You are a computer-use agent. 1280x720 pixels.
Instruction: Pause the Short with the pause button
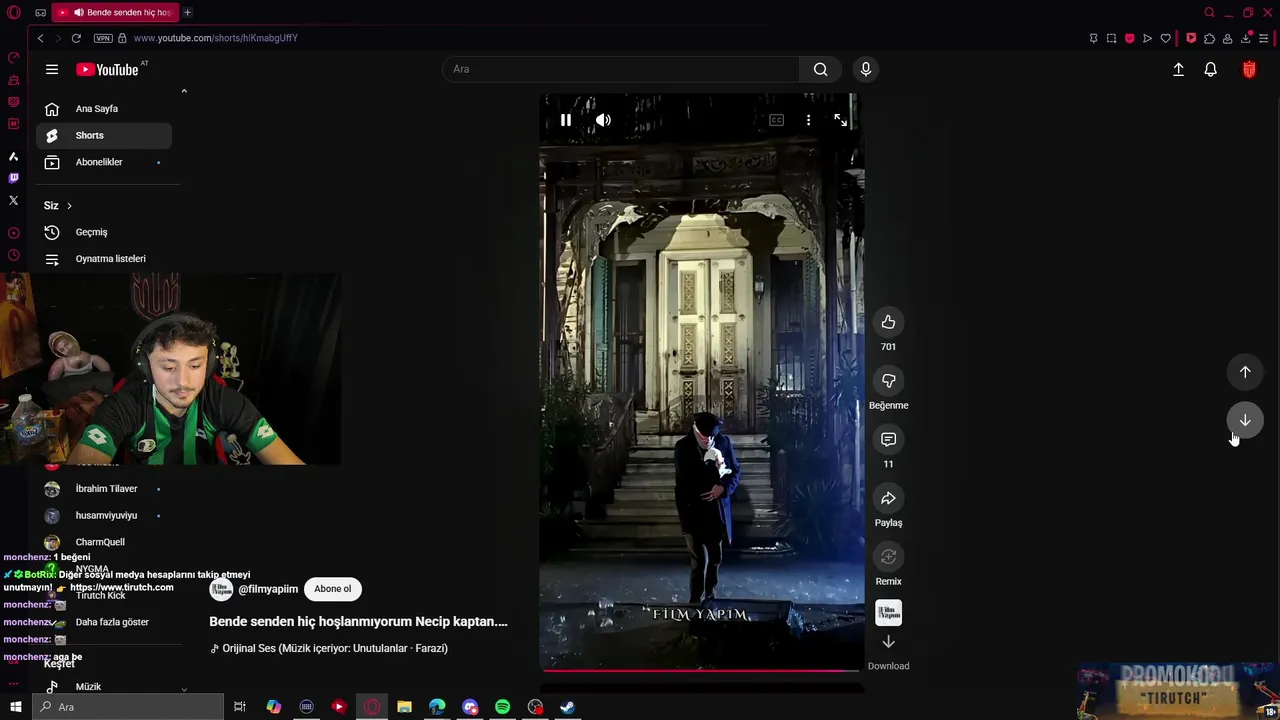[x=566, y=120]
